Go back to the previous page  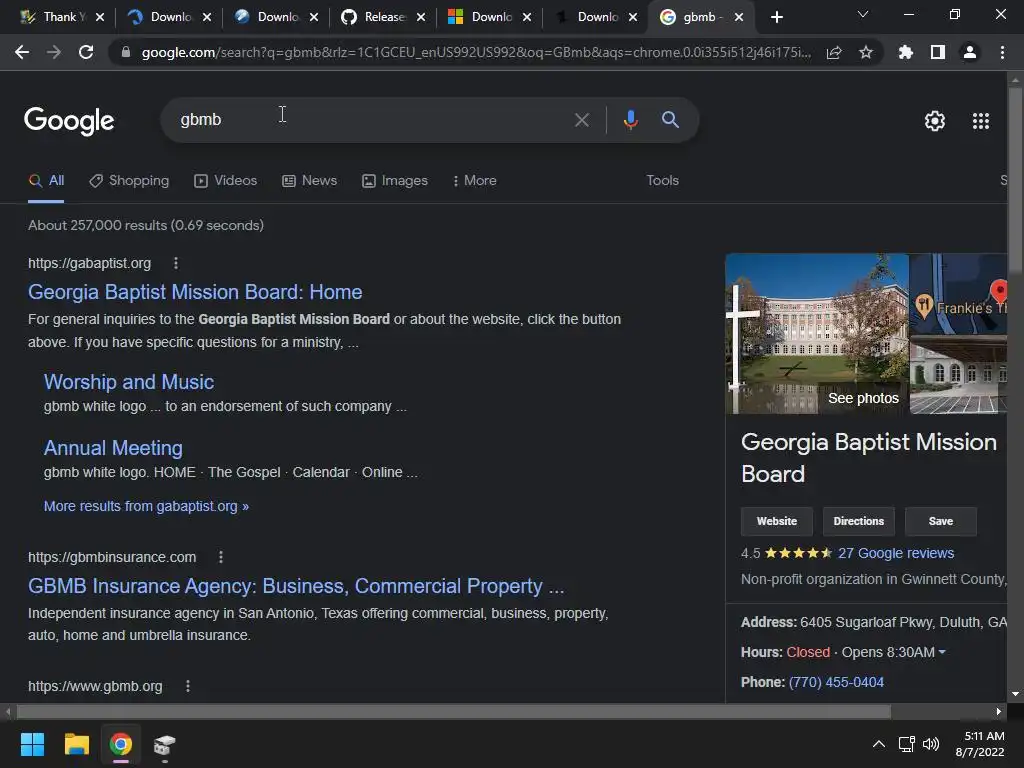click(x=22, y=52)
